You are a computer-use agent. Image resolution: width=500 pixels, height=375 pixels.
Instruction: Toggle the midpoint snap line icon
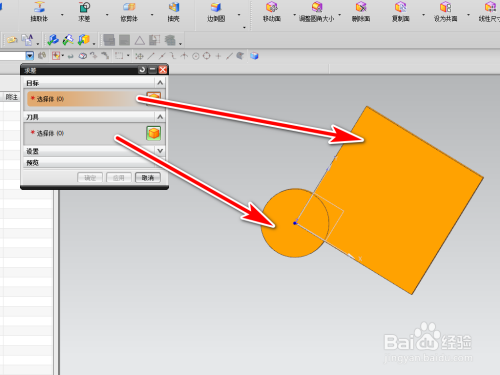click(x=162, y=56)
